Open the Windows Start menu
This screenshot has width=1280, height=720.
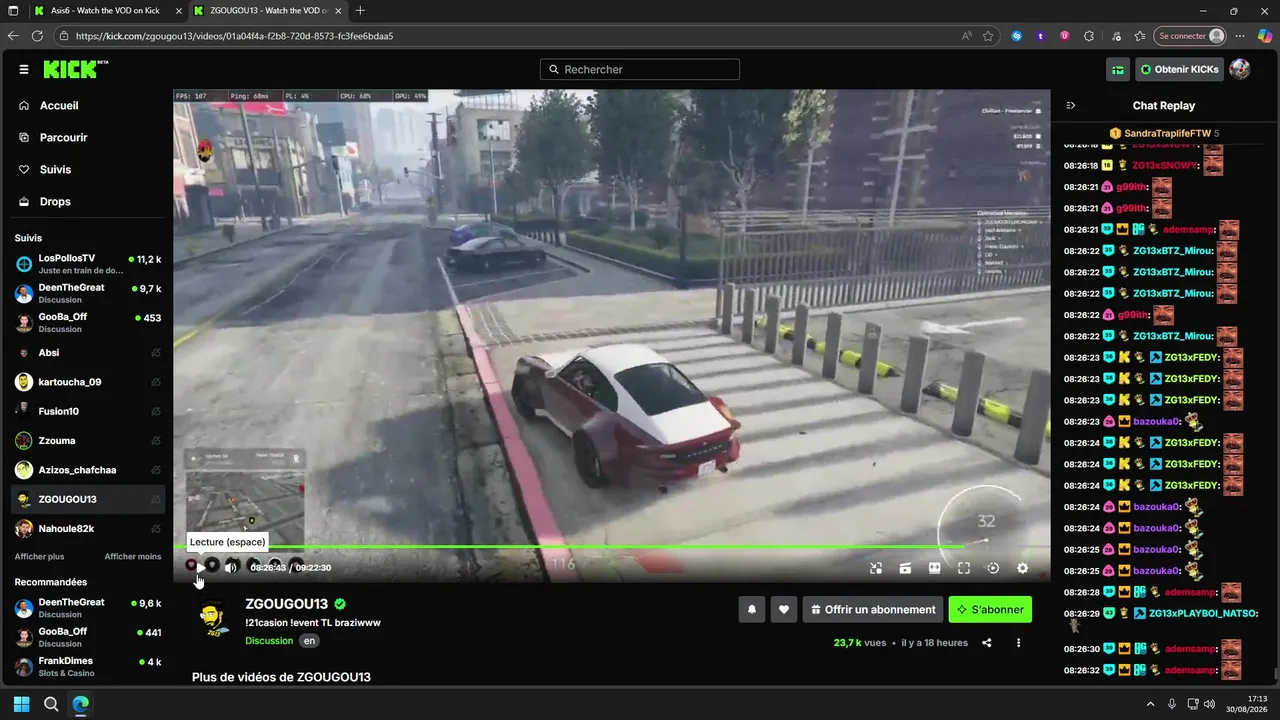pyautogui.click(x=22, y=704)
